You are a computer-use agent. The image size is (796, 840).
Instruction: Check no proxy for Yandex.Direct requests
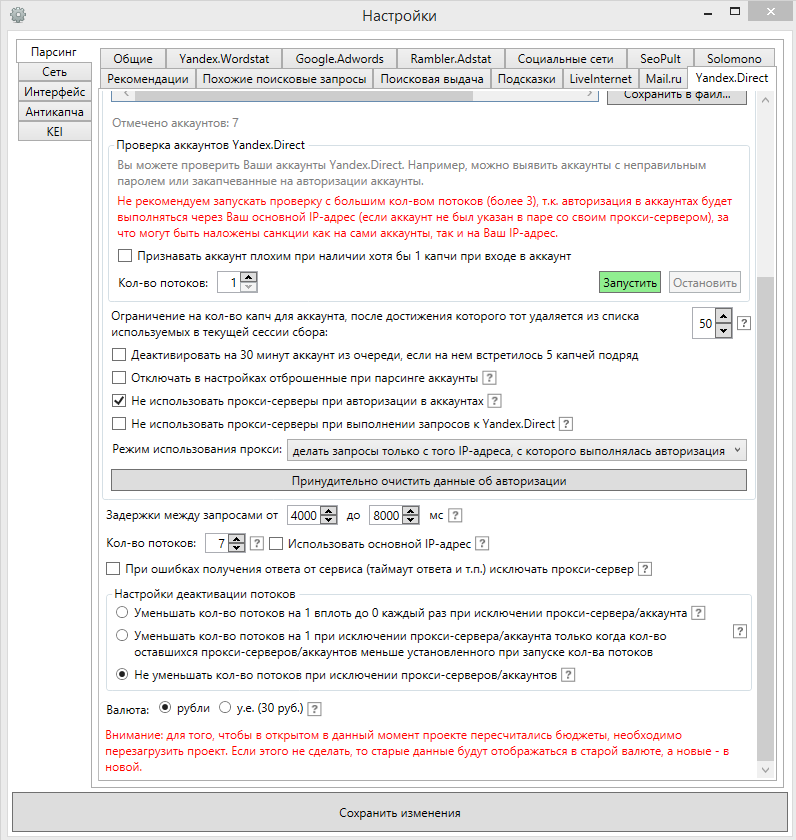tap(119, 424)
